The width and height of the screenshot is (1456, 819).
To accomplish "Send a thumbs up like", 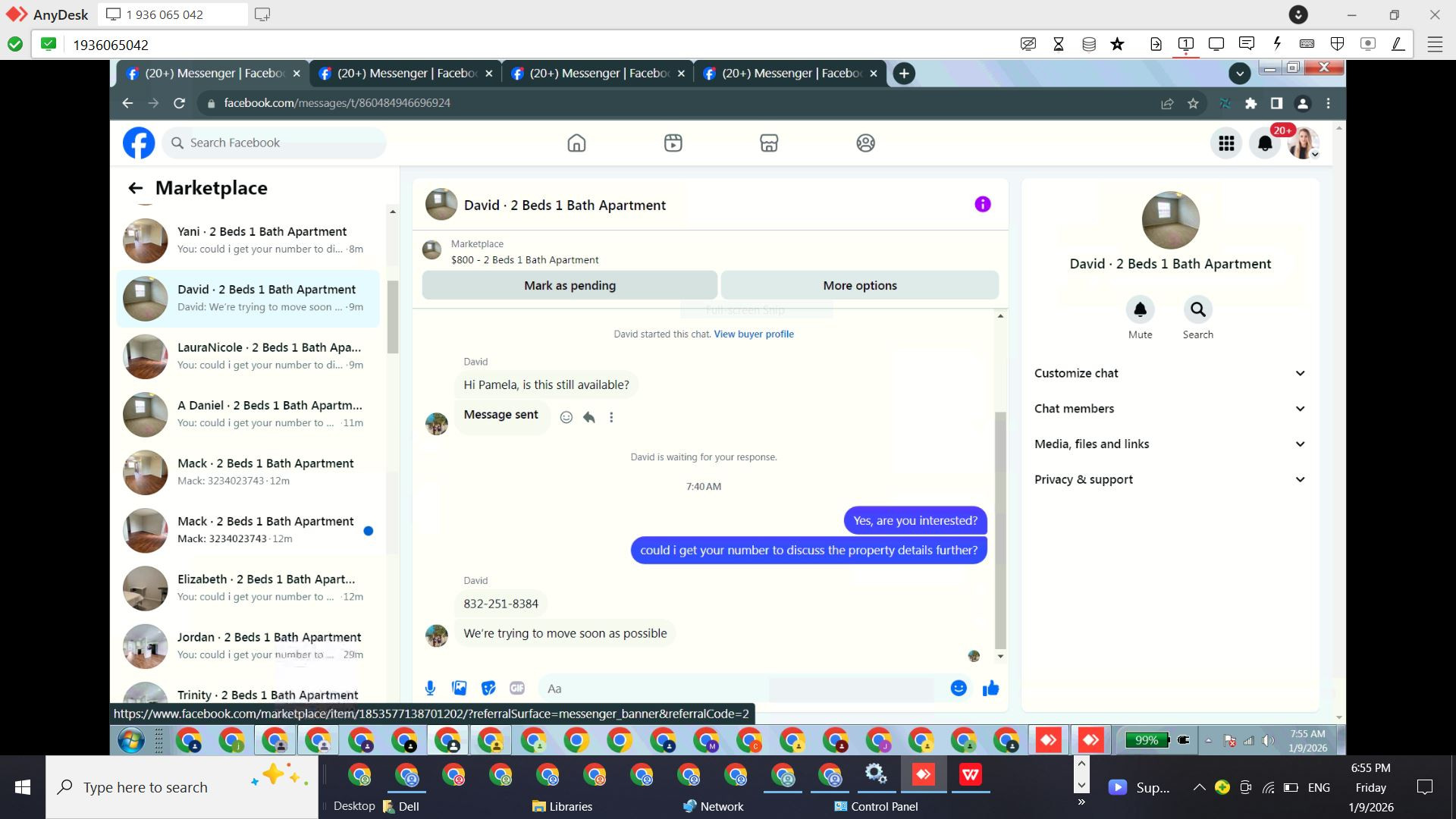I will click(990, 689).
